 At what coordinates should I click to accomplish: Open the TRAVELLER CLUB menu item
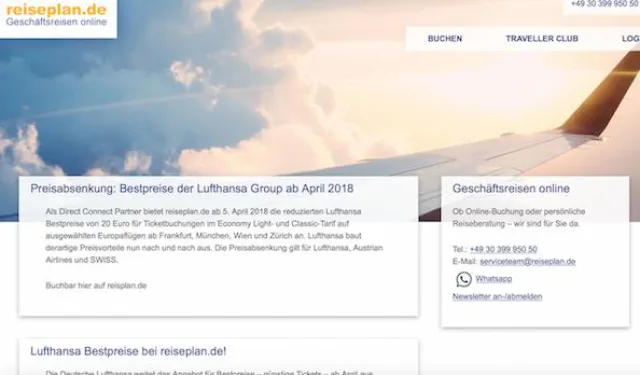pos(542,39)
